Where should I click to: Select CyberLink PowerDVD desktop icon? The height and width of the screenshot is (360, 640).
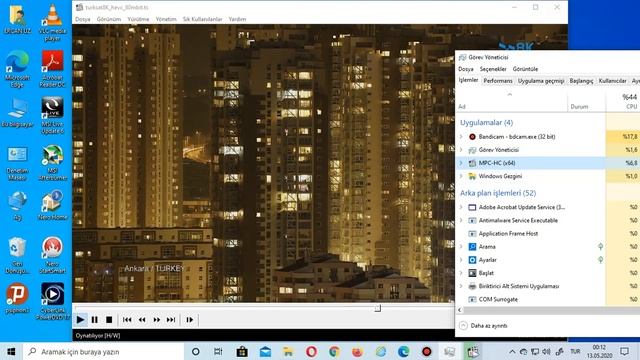pyautogui.click(x=53, y=302)
